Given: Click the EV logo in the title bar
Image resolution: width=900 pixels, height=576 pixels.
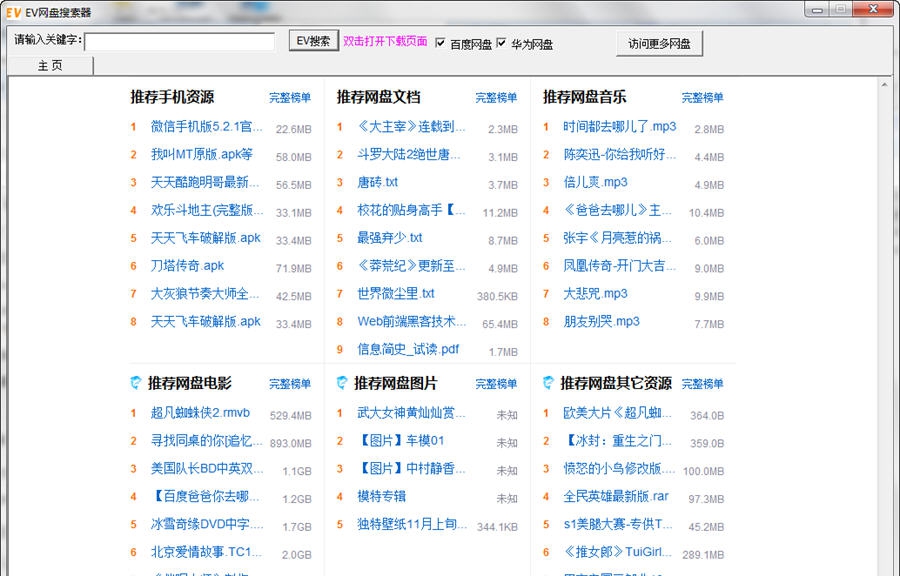Looking at the screenshot, I should click(14, 8).
